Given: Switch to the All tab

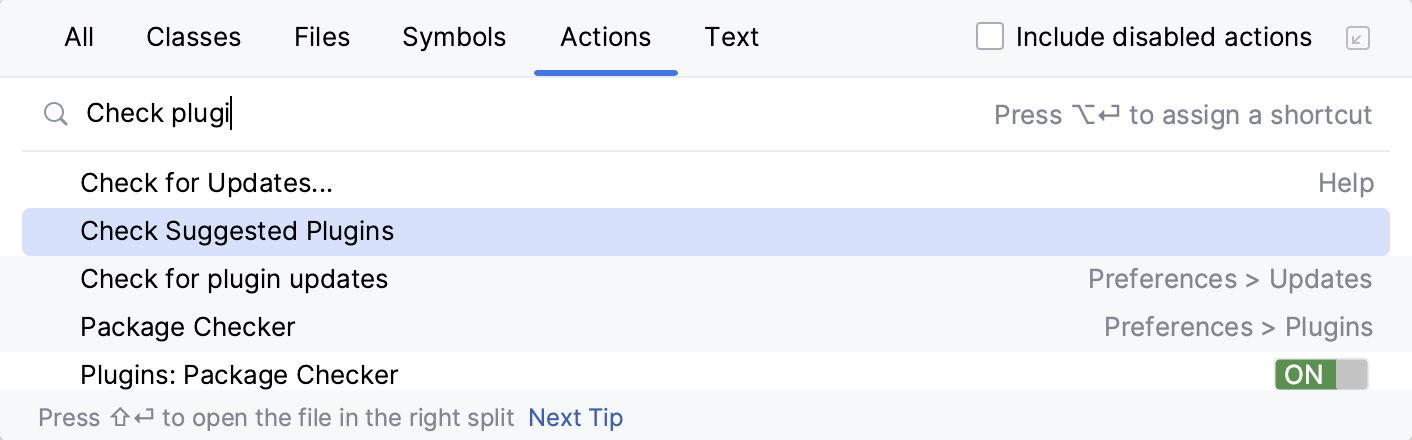Looking at the screenshot, I should (79, 38).
